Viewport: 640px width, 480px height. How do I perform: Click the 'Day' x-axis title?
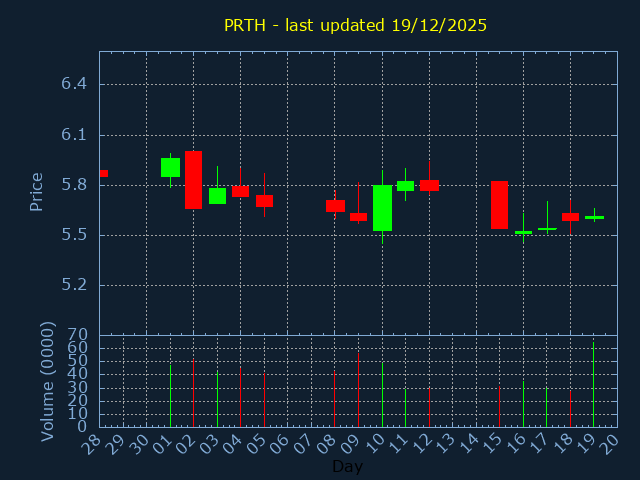pyautogui.click(x=347, y=466)
